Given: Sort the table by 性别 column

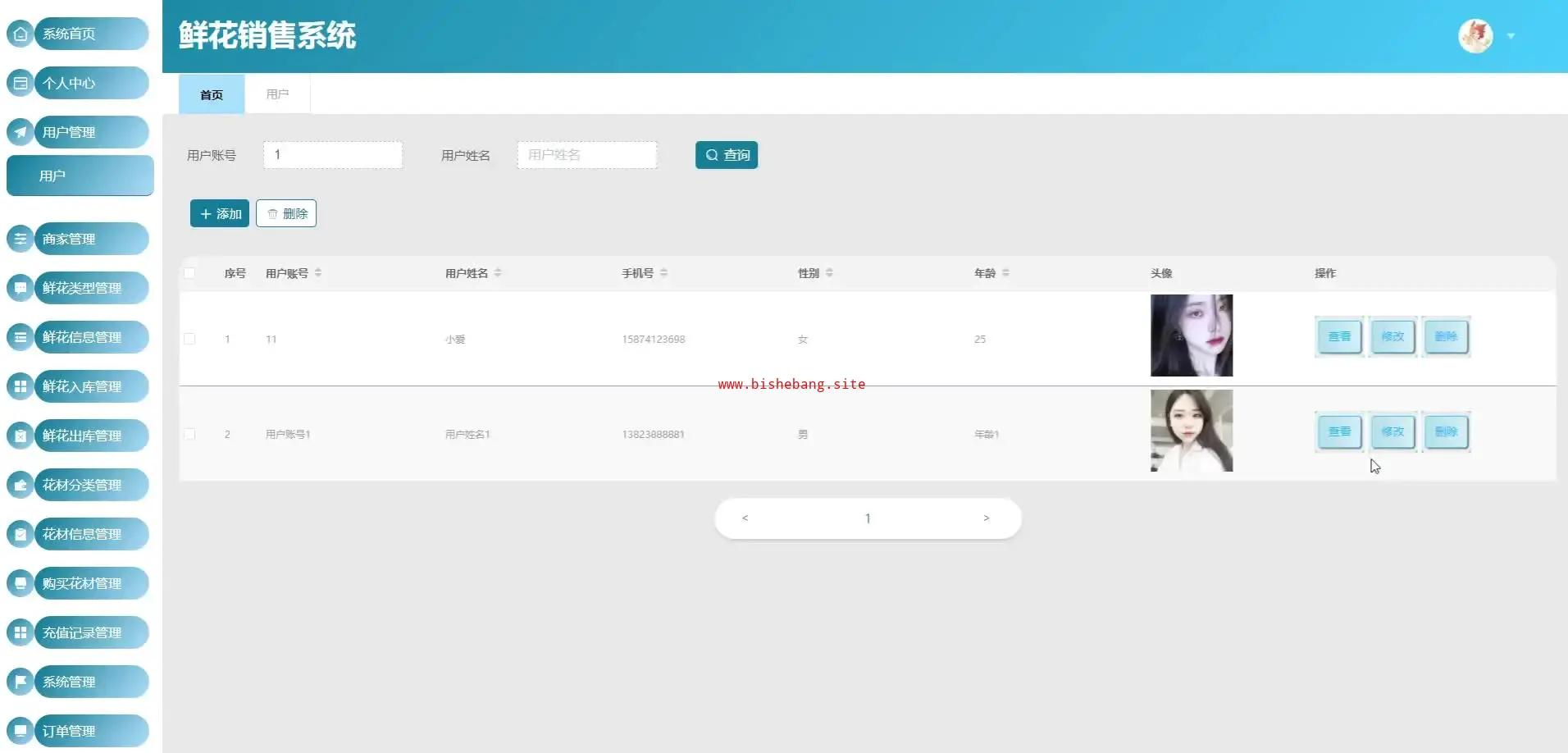Looking at the screenshot, I should 829,273.
